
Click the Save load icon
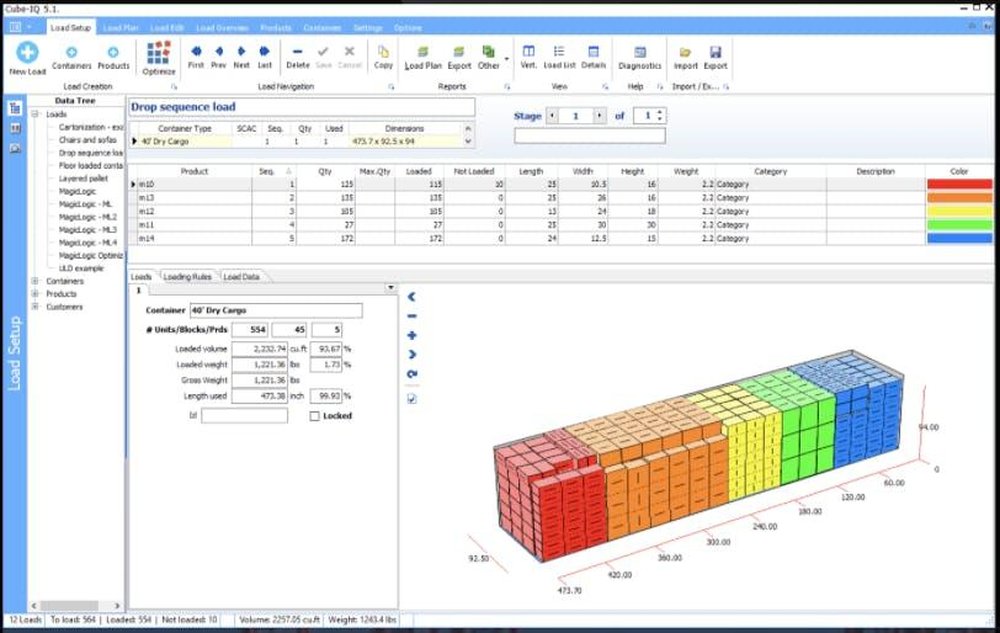pyautogui.click(x=323, y=56)
